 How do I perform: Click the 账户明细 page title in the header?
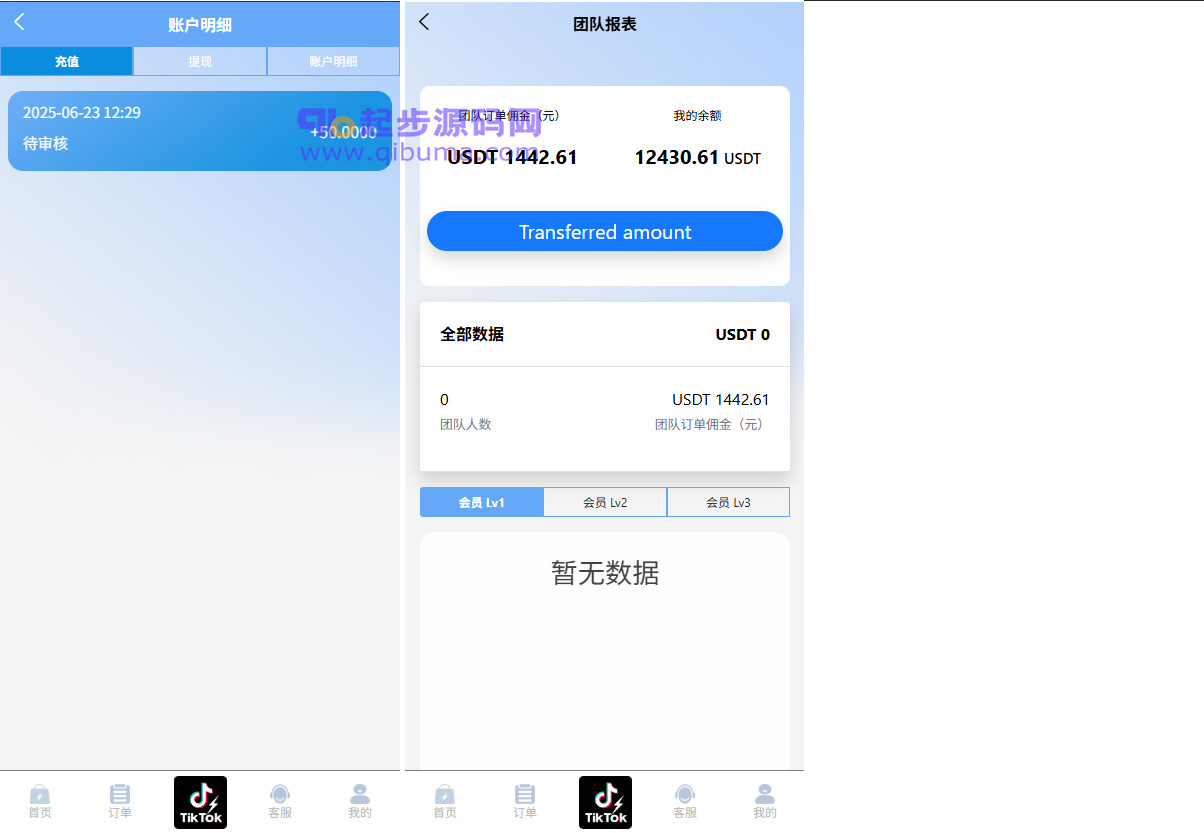200,25
